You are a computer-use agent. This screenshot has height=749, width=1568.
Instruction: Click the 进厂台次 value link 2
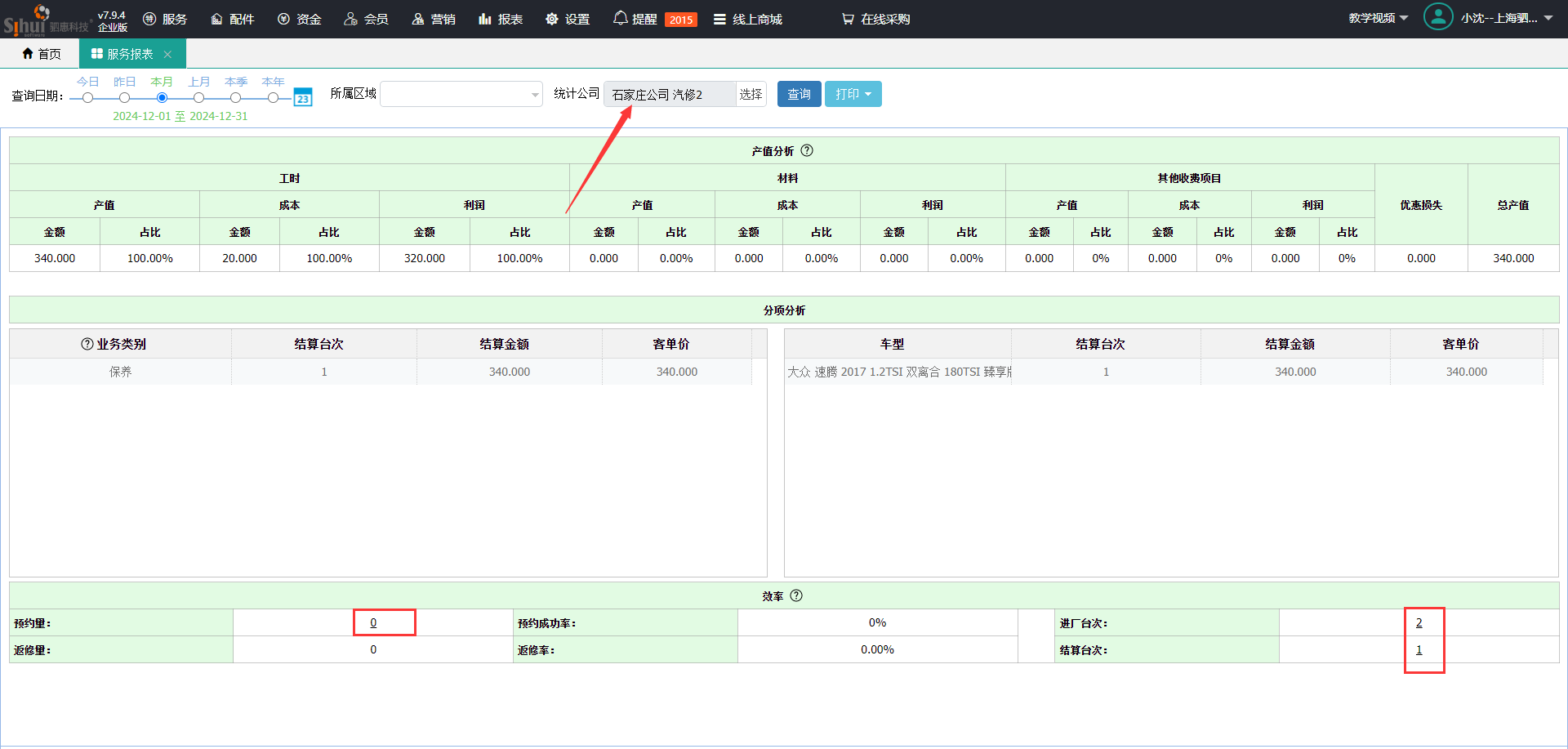click(1419, 622)
